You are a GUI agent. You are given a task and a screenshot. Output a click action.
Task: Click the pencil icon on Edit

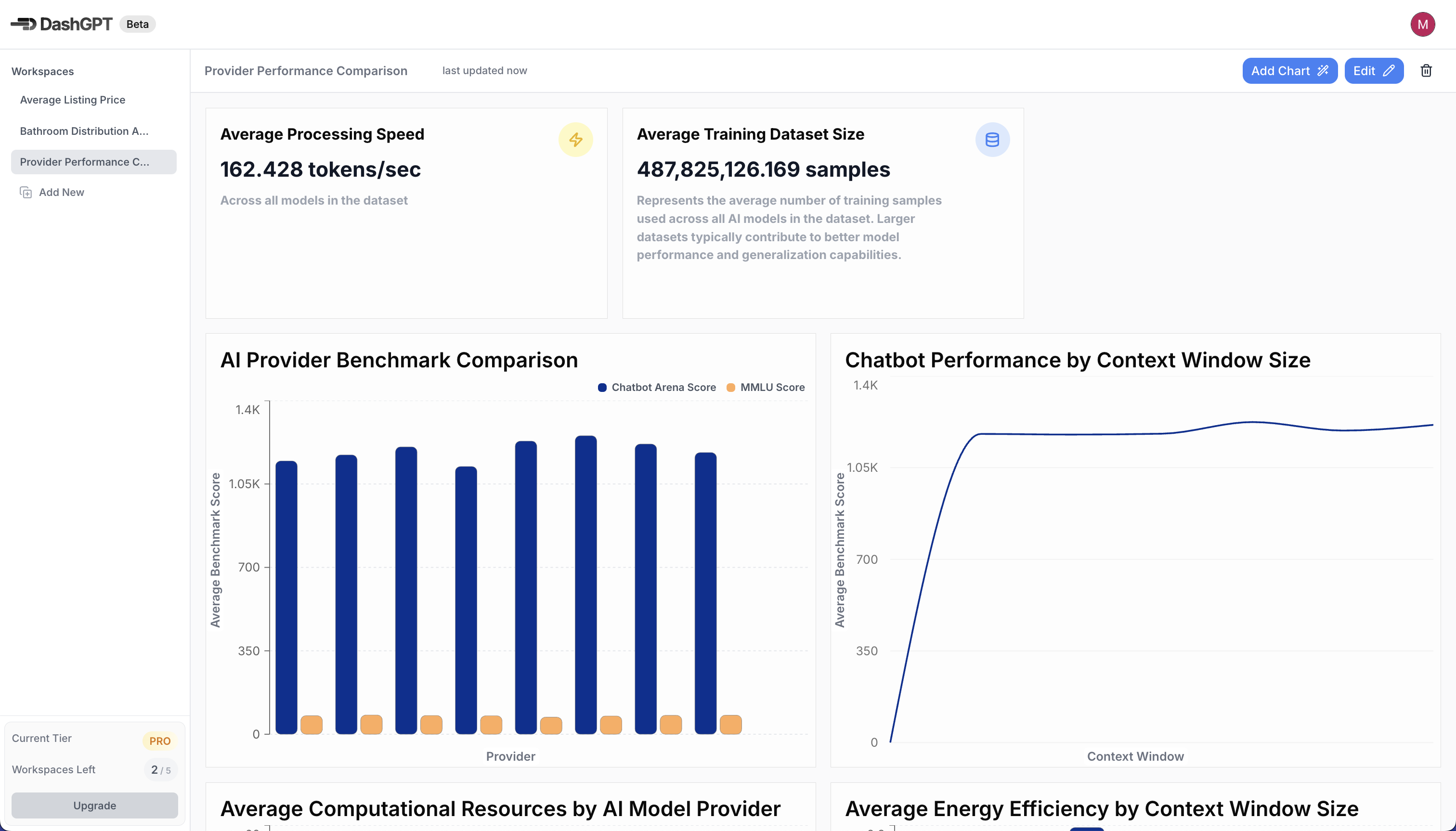coord(1389,71)
